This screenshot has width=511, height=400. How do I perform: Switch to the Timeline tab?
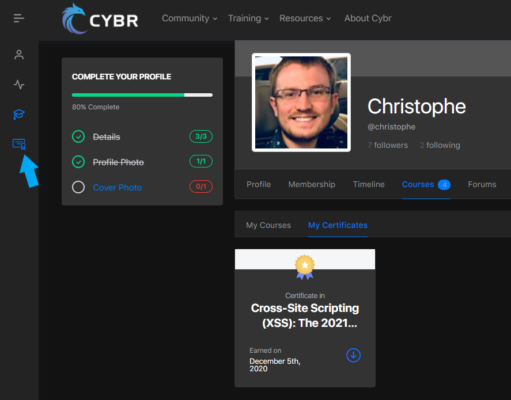(369, 184)
